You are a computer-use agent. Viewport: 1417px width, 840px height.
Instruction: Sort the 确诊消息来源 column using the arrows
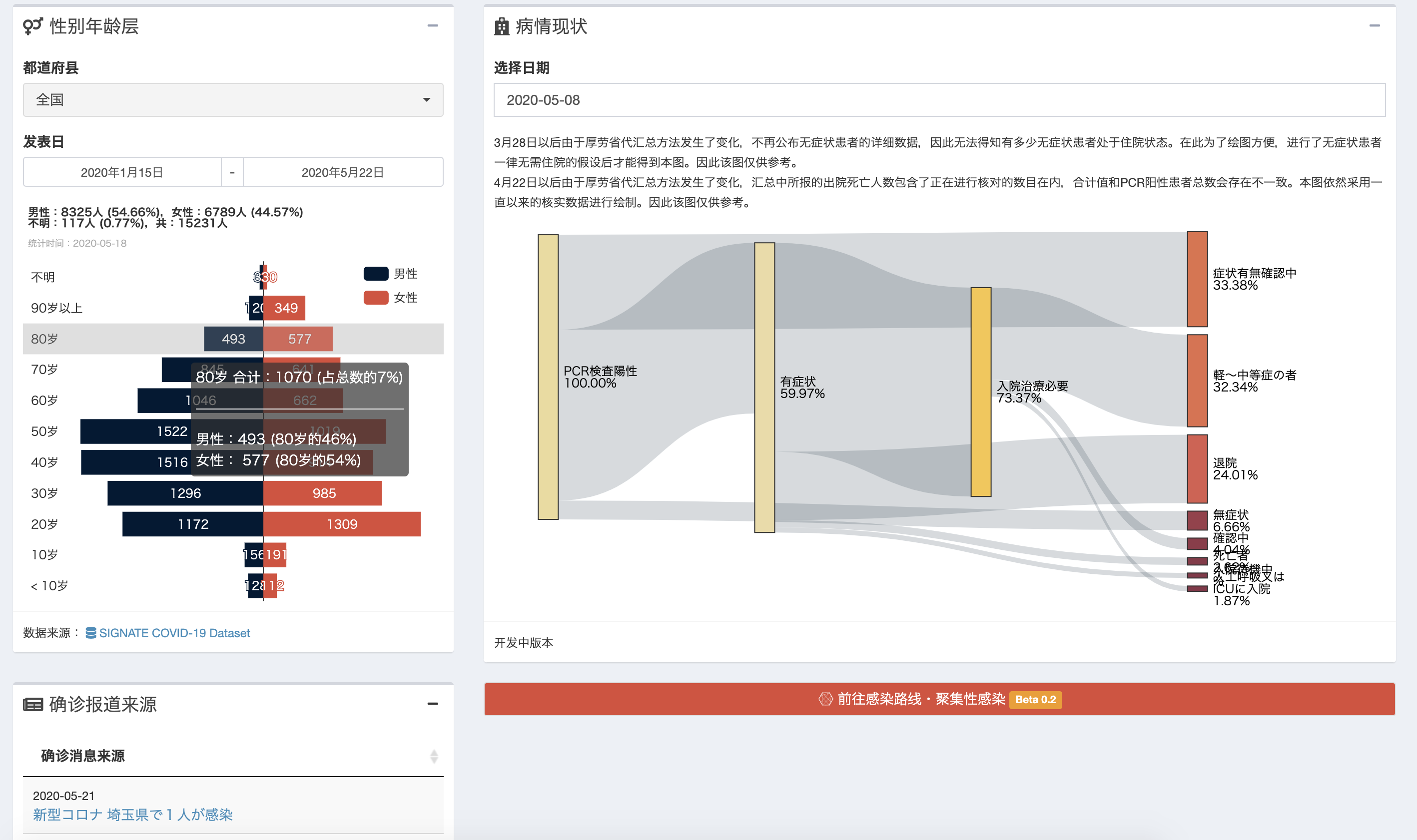[434, 756]
